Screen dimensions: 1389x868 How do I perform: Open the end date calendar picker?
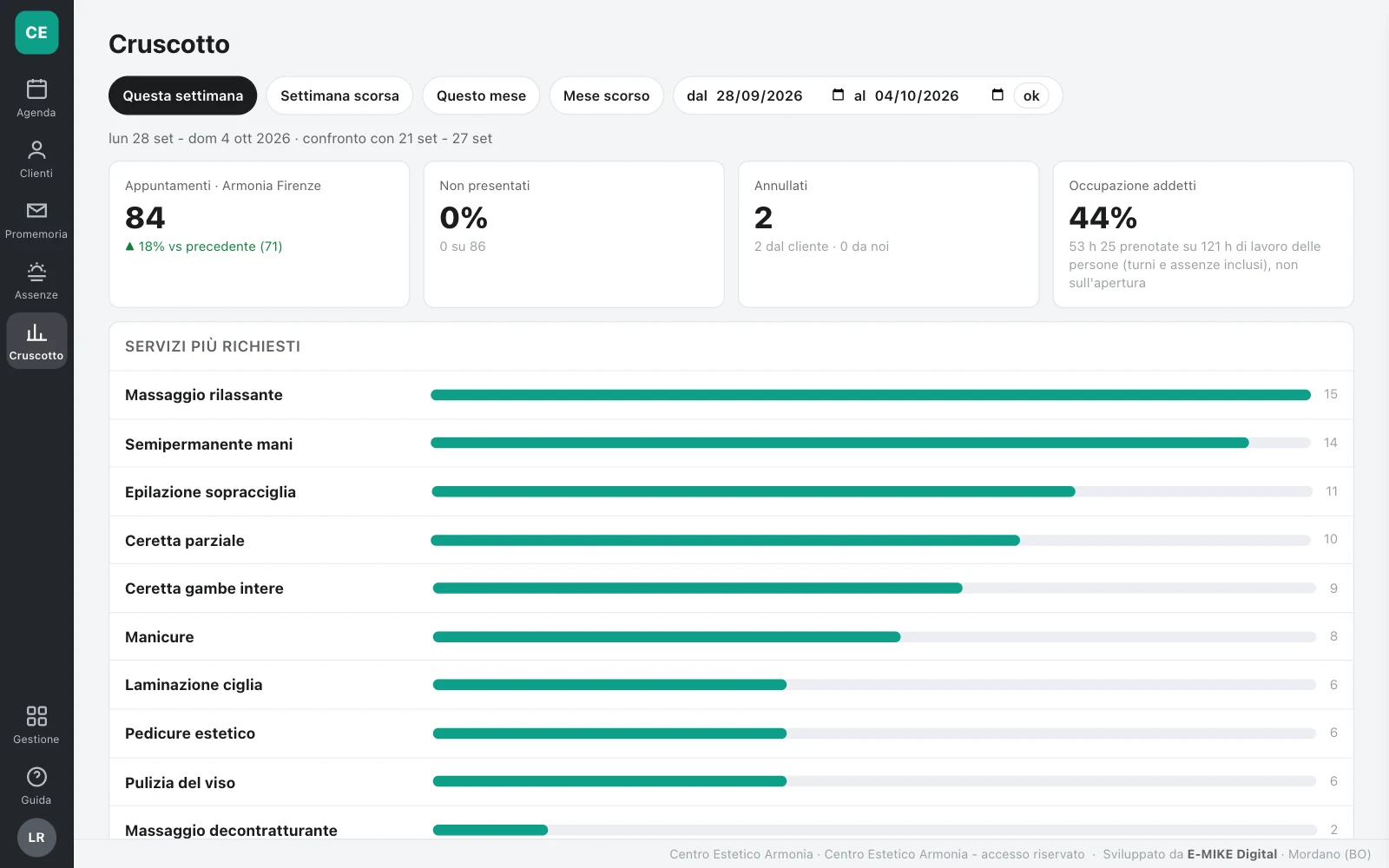tap(997, 95)
